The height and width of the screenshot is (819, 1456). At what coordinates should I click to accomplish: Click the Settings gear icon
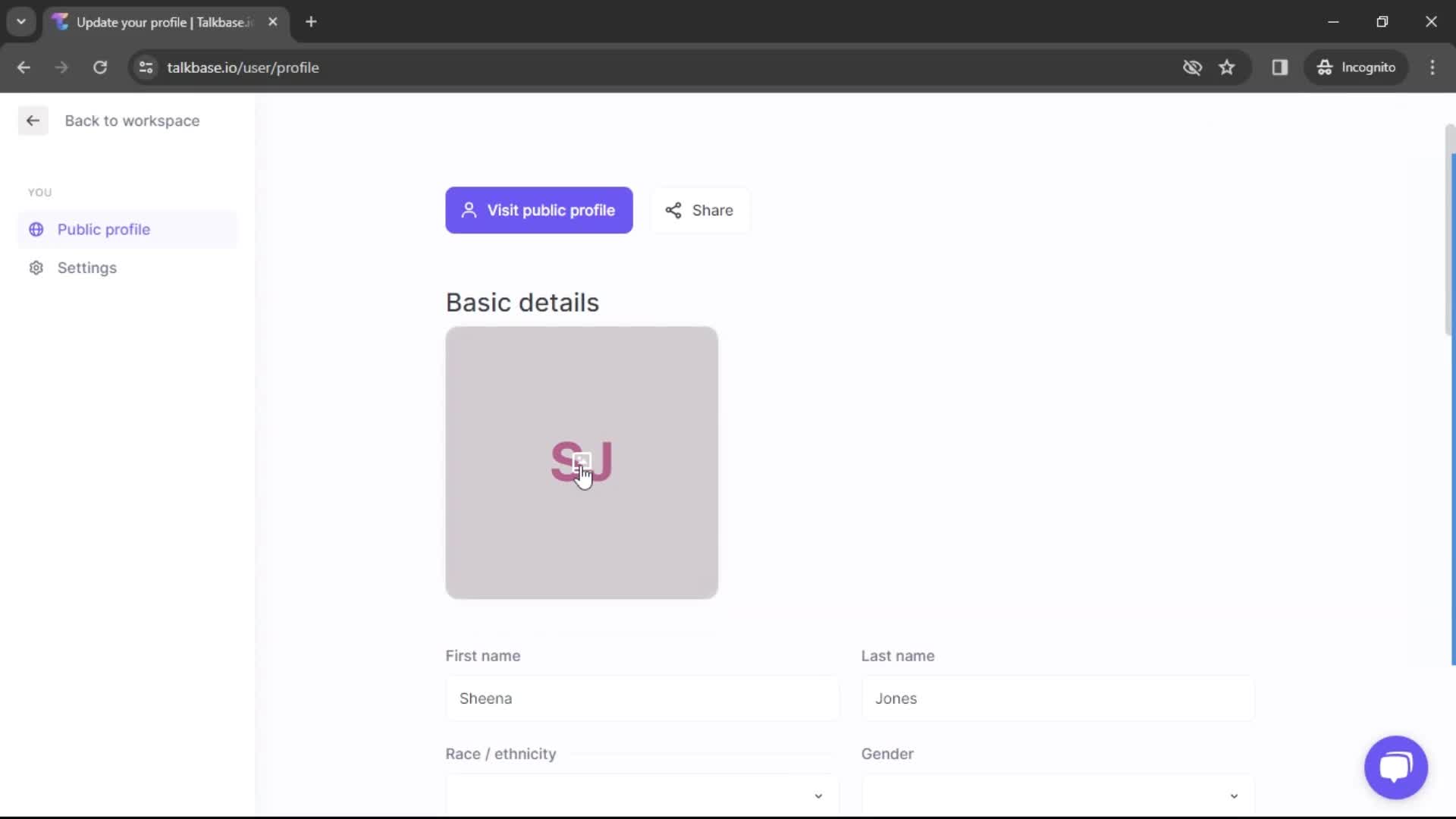[x=35, y=268]
